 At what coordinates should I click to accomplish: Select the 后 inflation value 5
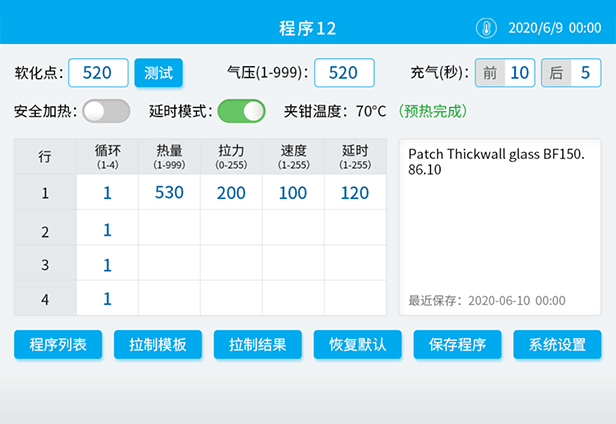tap(585, 73)
